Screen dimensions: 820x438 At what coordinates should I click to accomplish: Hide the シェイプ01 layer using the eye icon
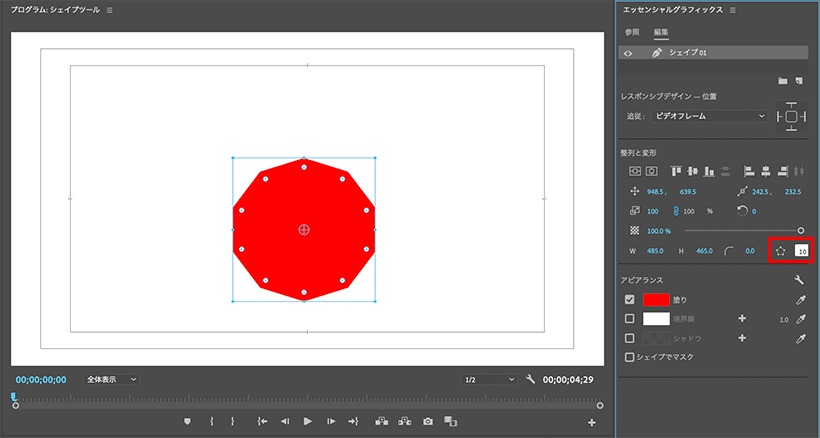click(x=628, y=53)
